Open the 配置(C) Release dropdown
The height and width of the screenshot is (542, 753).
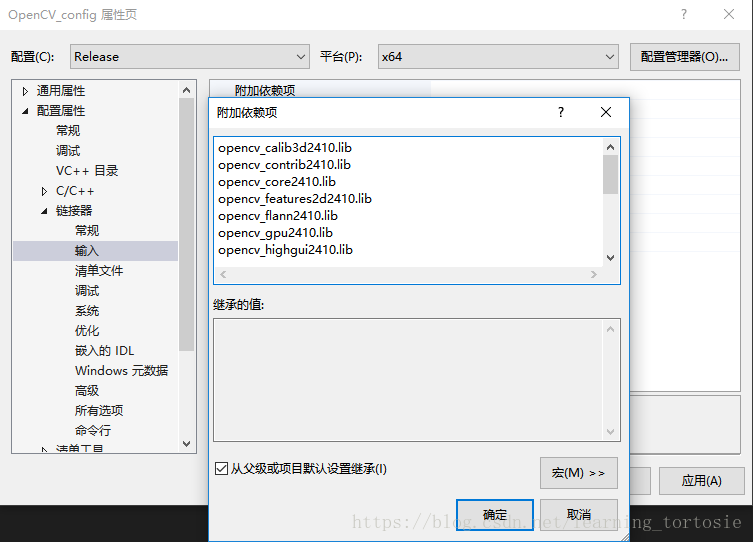[190, 57]
